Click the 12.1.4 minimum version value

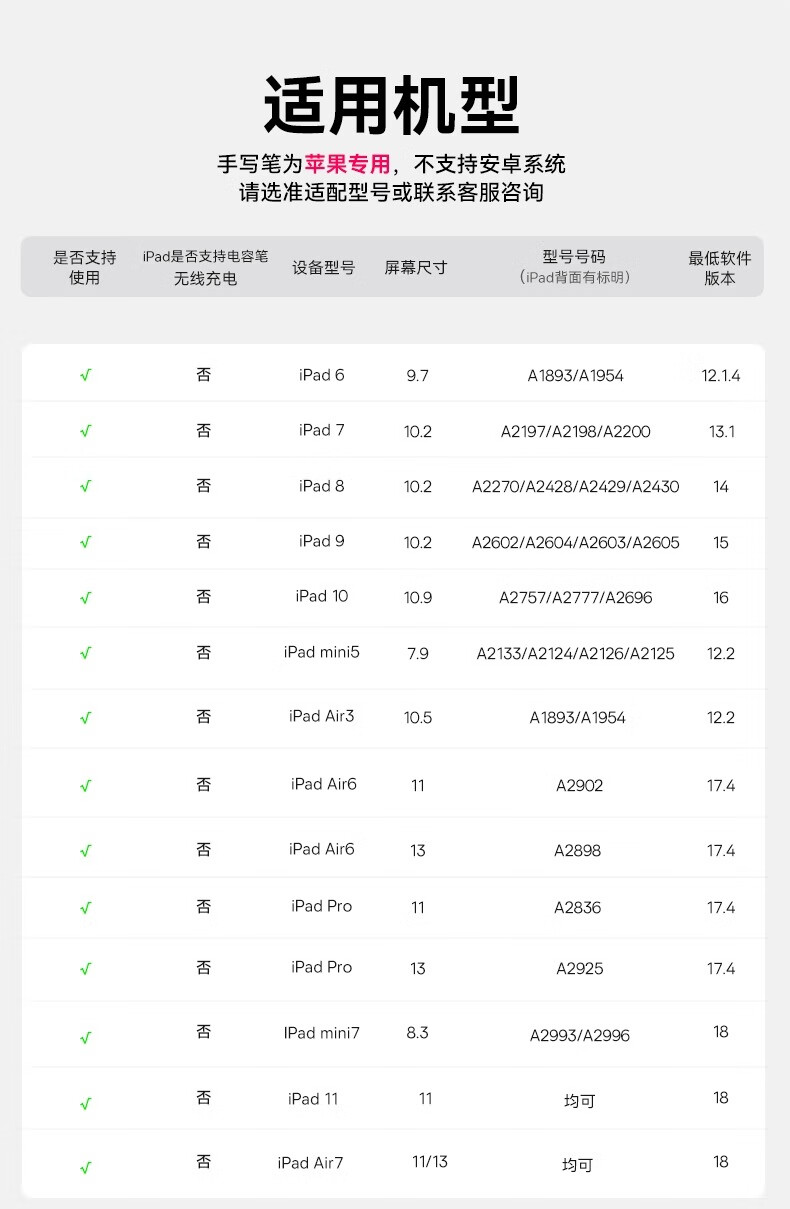click(x=721, y=376)
